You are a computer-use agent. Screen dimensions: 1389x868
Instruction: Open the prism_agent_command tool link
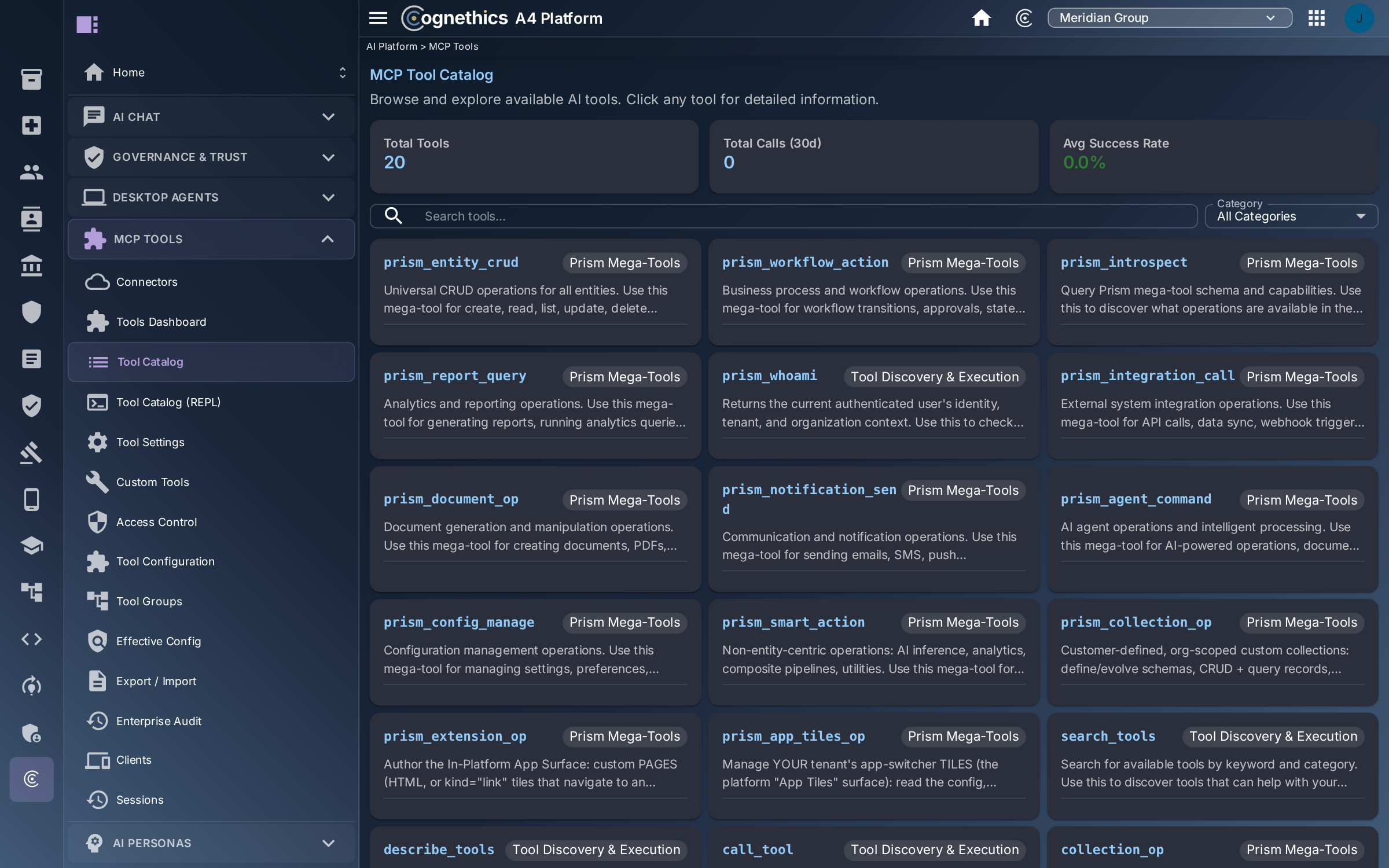pyautogui.click(x=1136, y=499)
